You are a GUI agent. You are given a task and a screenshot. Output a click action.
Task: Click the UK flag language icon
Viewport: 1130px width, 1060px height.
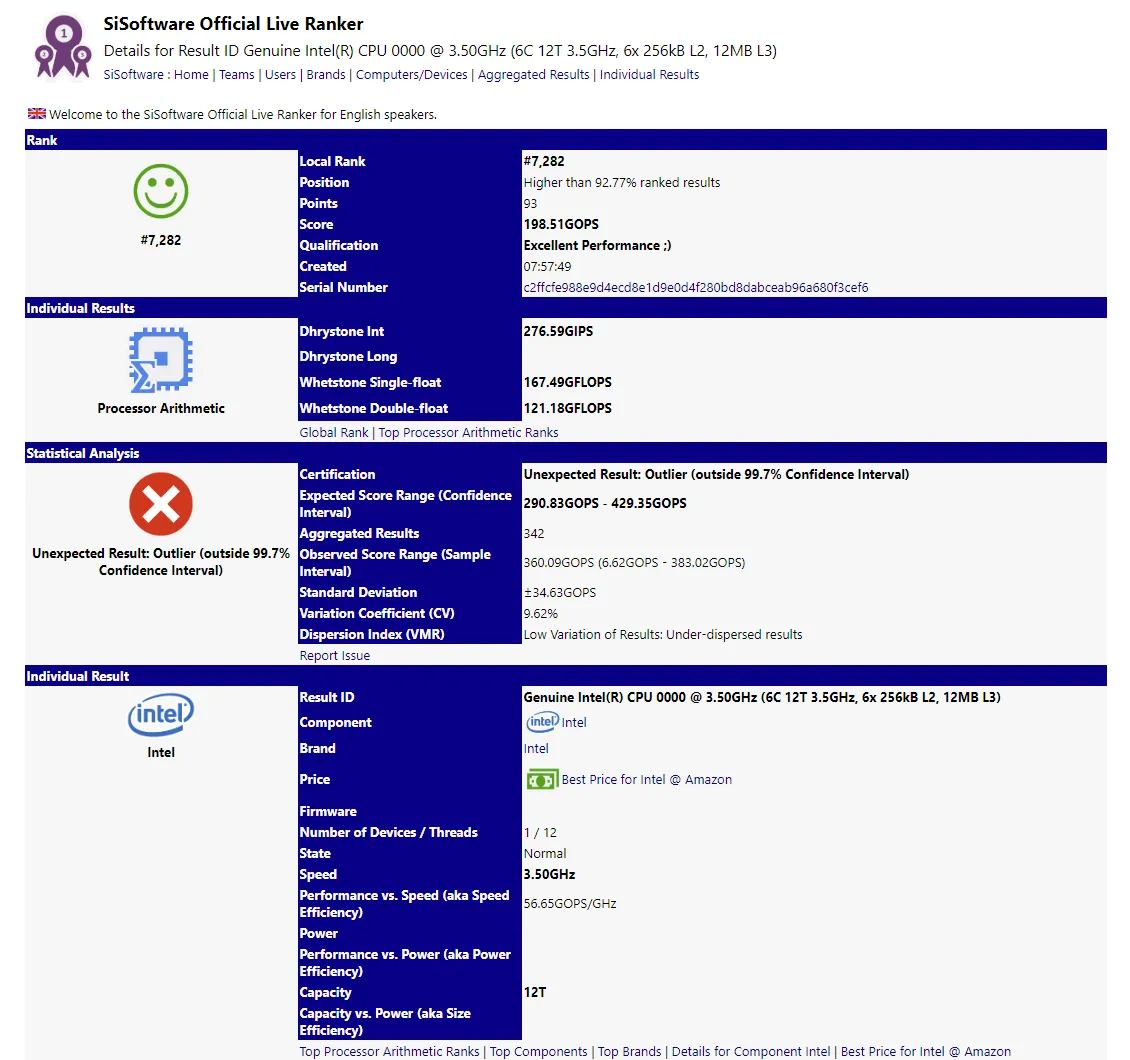[37, 114]
